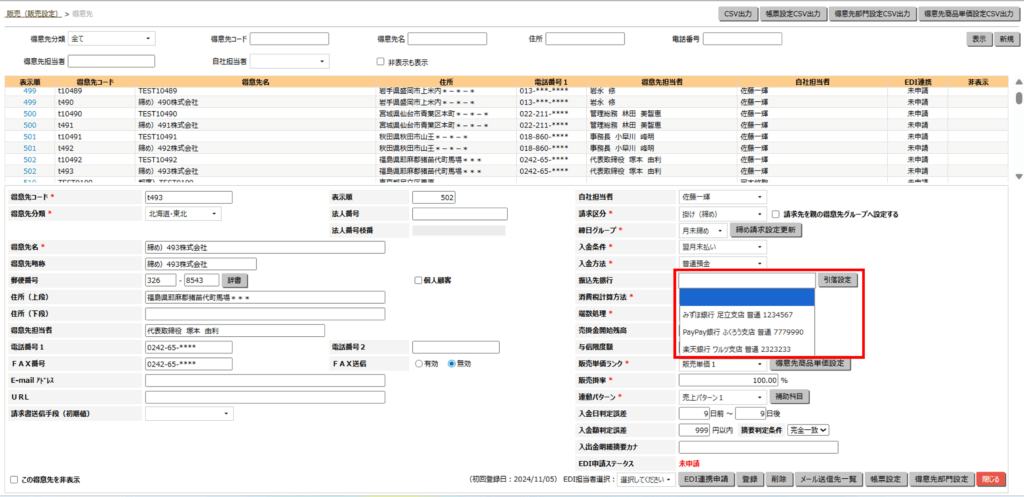
Task: Select the 有効 radio button for FAX送信
Action: point(419,364)
